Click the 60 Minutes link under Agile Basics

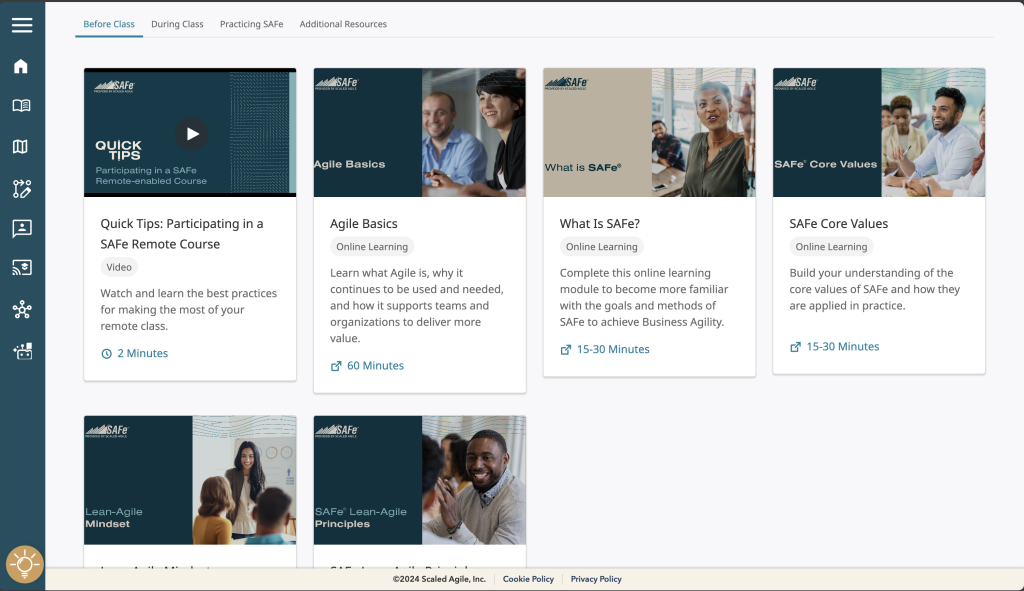click(x=365, y=365)
